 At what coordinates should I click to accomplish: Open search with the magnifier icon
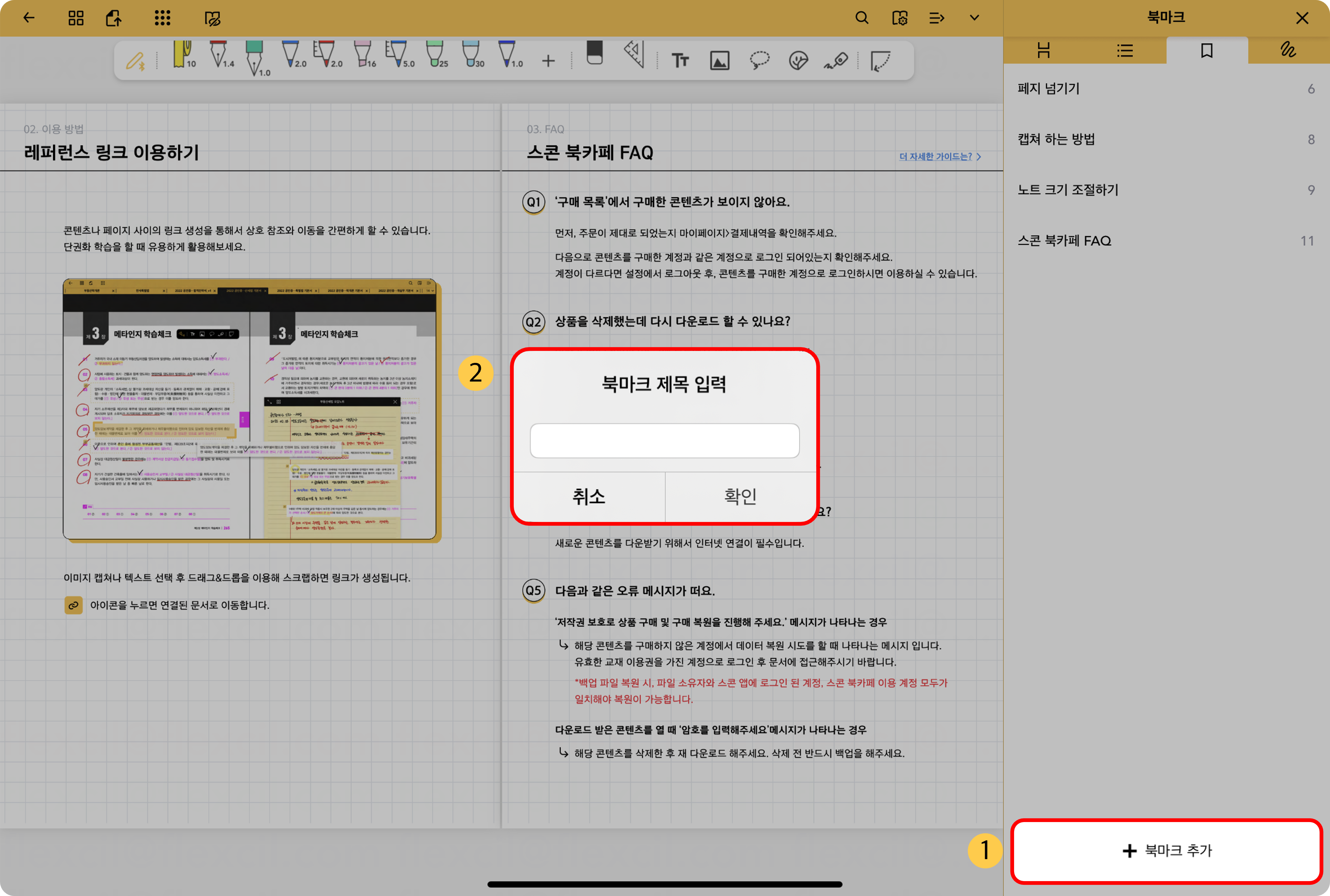click(x=862, y=18)
